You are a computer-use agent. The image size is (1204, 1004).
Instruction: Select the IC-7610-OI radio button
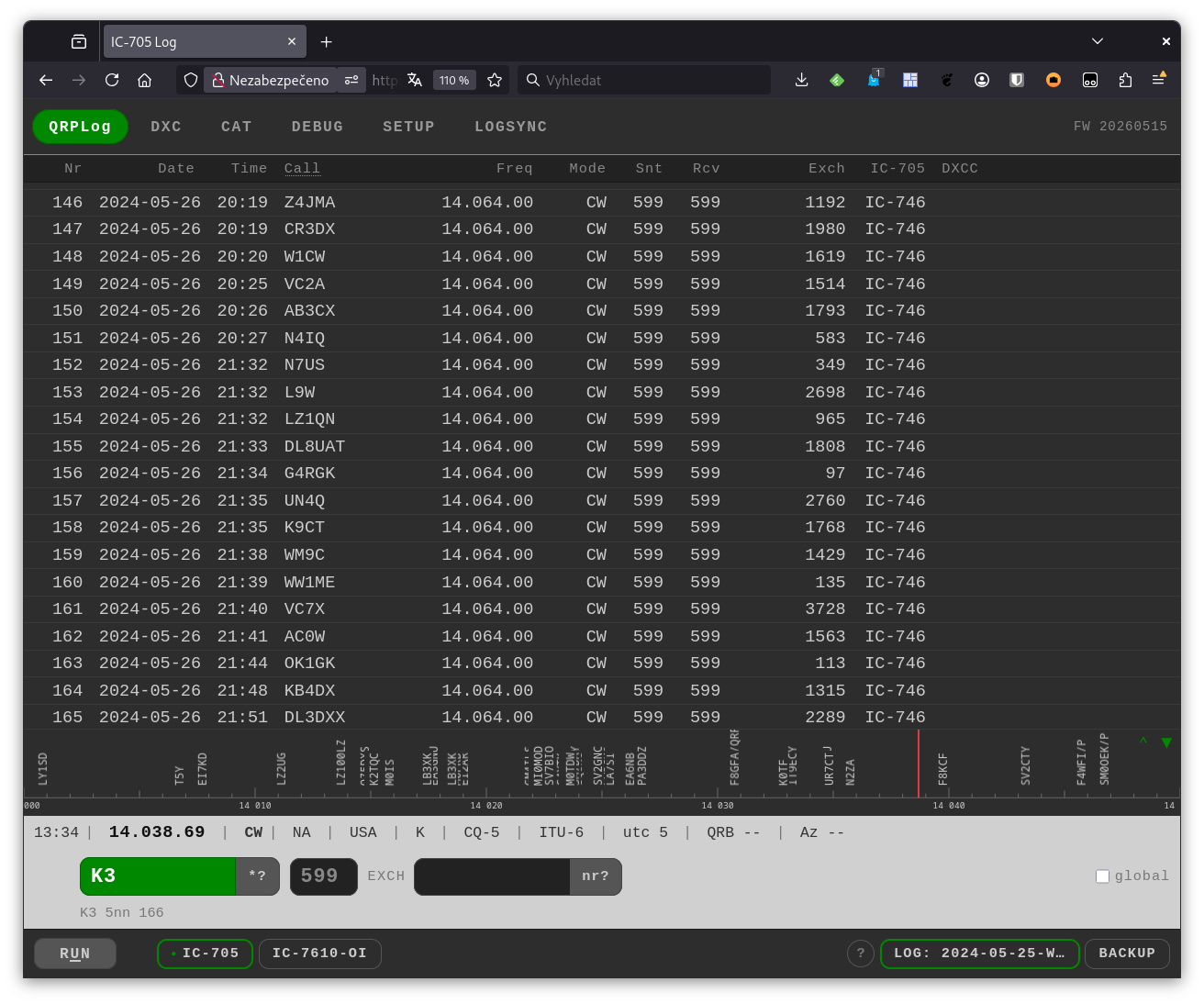319,954
